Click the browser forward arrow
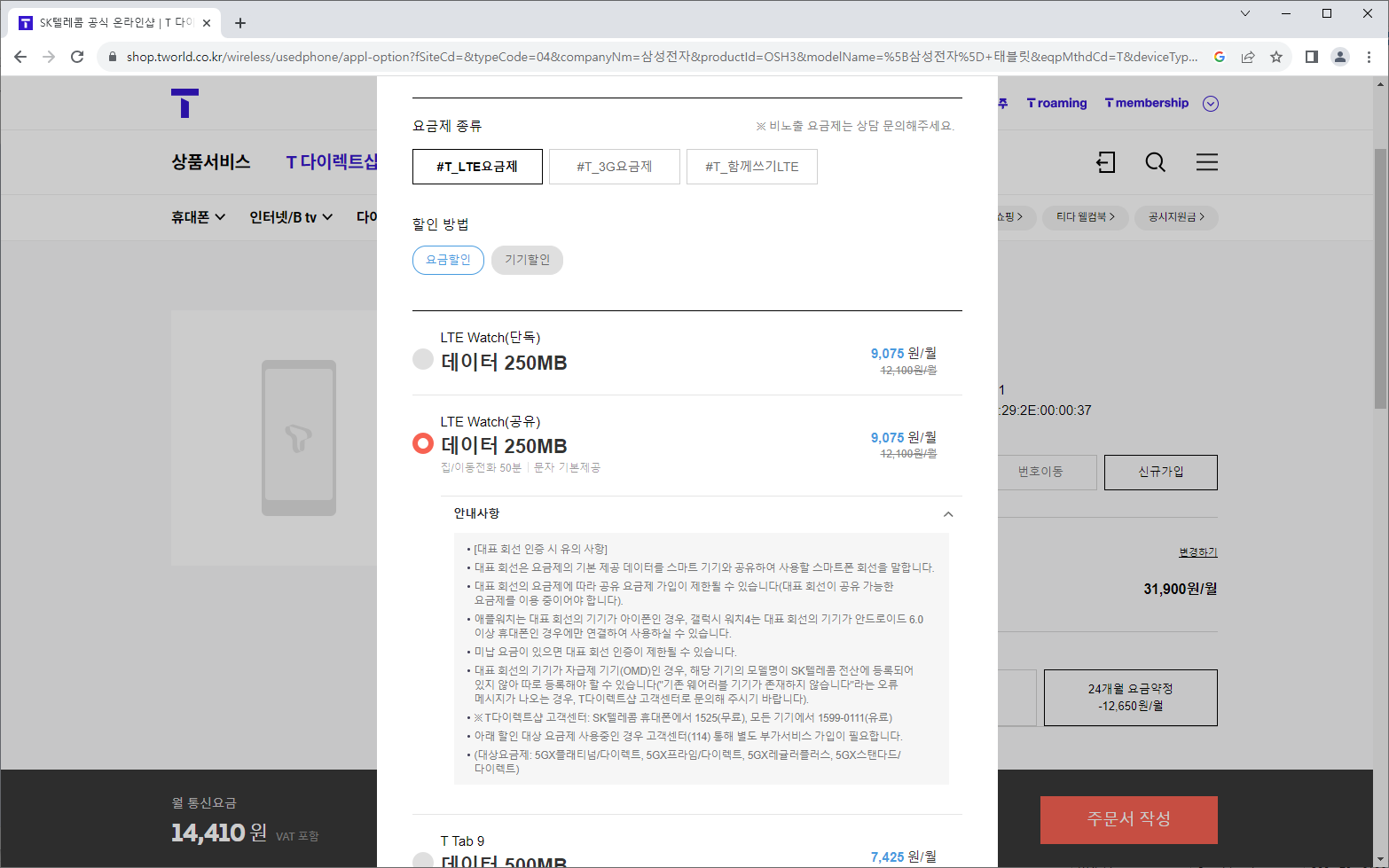This screenshot has height=868, width=1389. click(x=49, y=57)
